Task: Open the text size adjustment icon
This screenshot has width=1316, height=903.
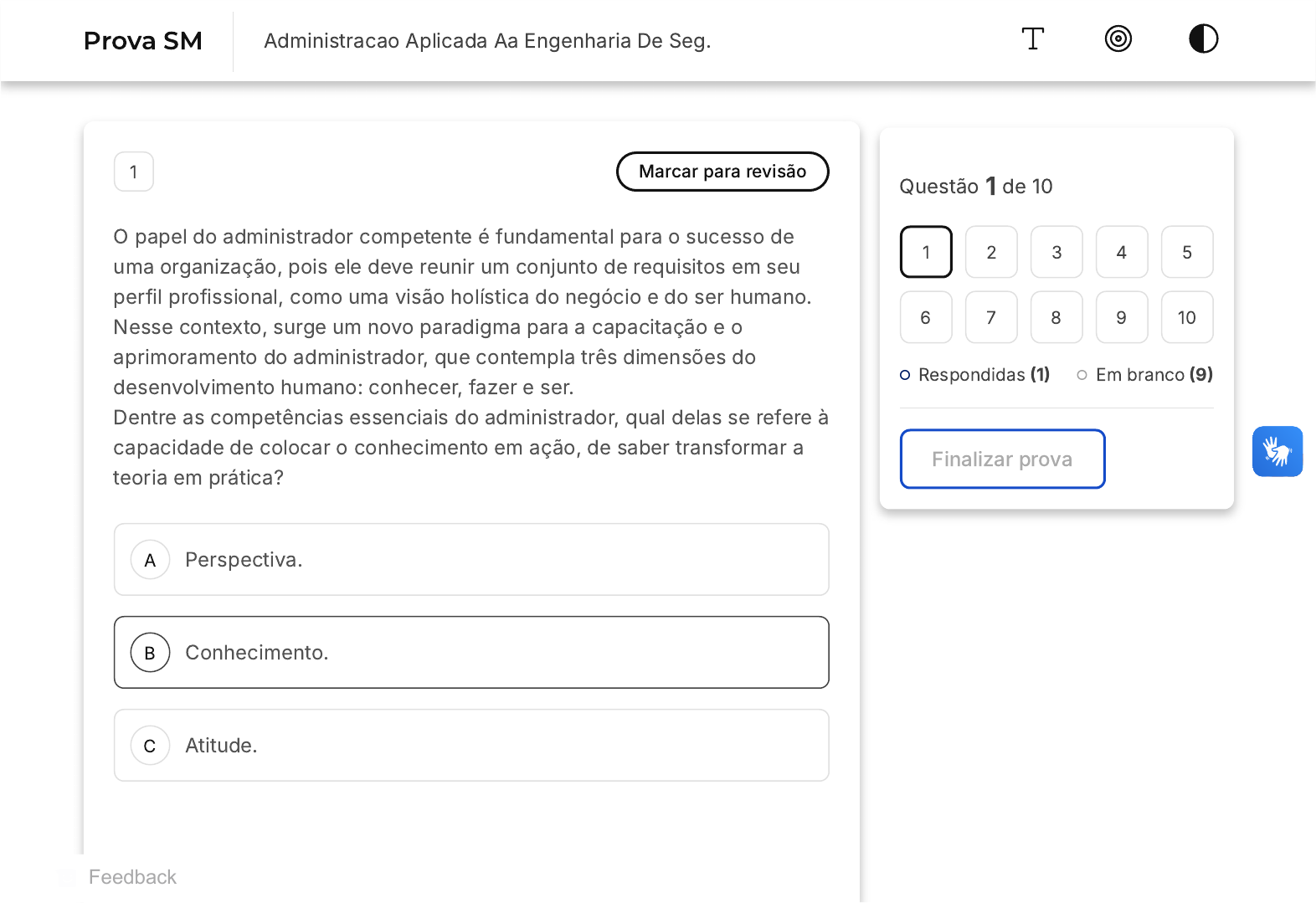Action: pos(1033,38)
